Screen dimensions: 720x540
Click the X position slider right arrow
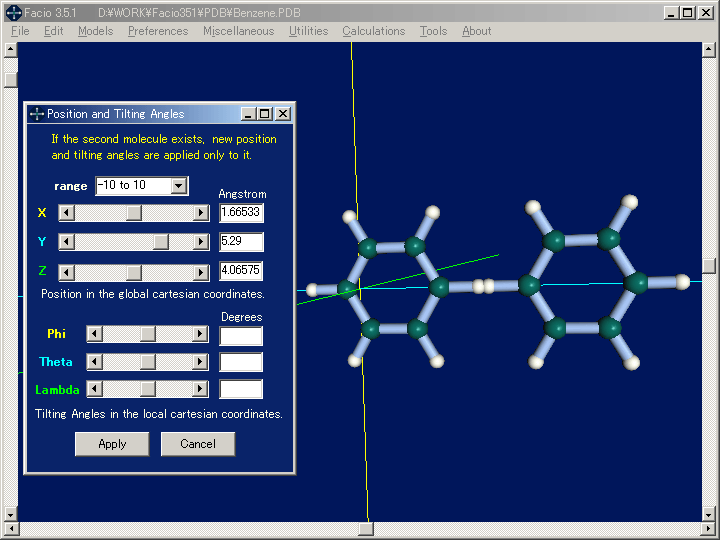pyautogui.click(x=201, y=213)
